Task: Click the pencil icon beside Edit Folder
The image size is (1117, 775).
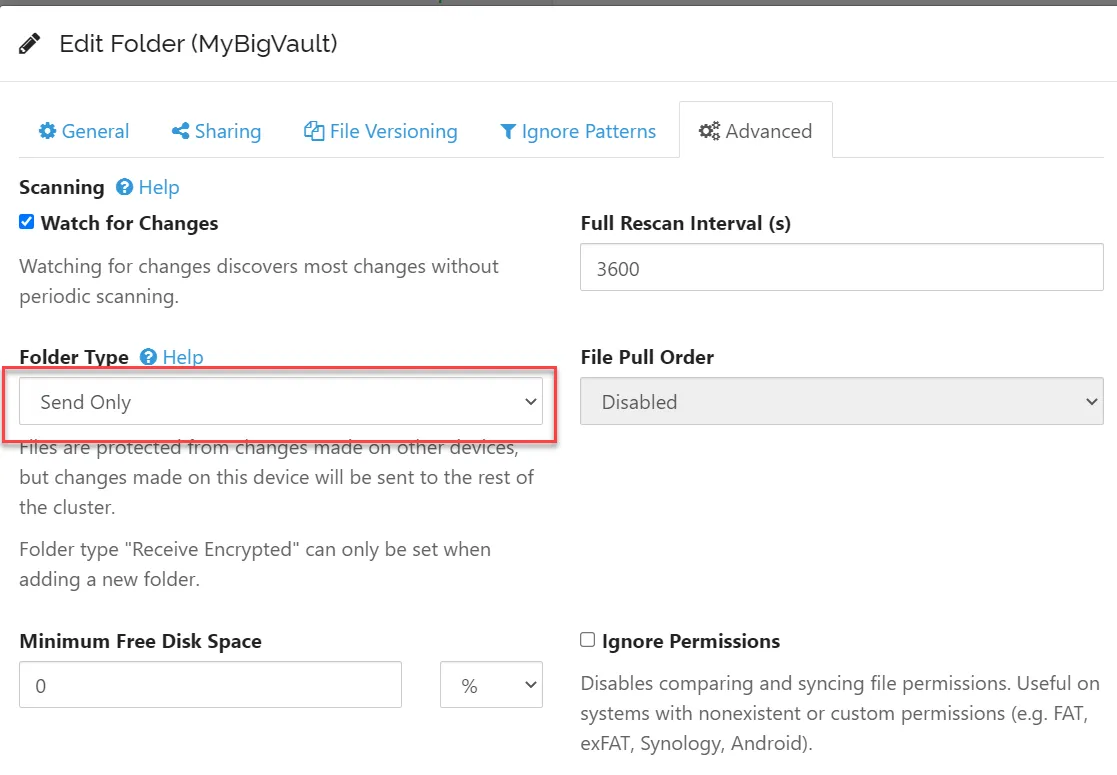Action: (31, 44)
